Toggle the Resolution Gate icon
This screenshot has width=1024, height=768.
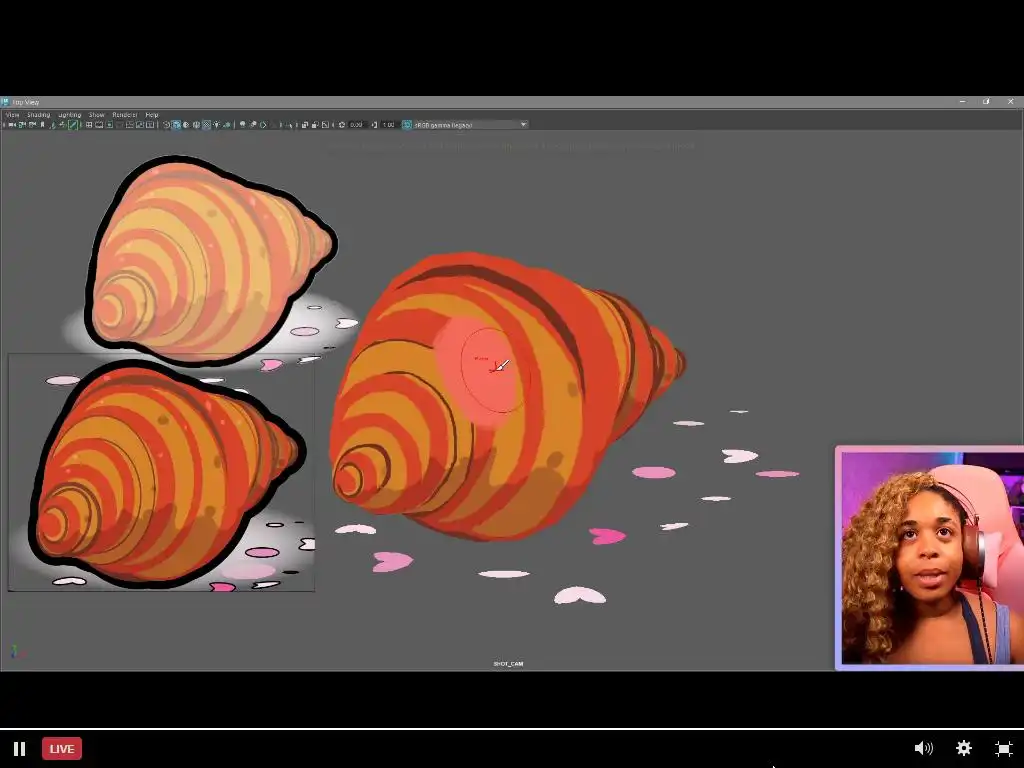click(x=109, y=125)
